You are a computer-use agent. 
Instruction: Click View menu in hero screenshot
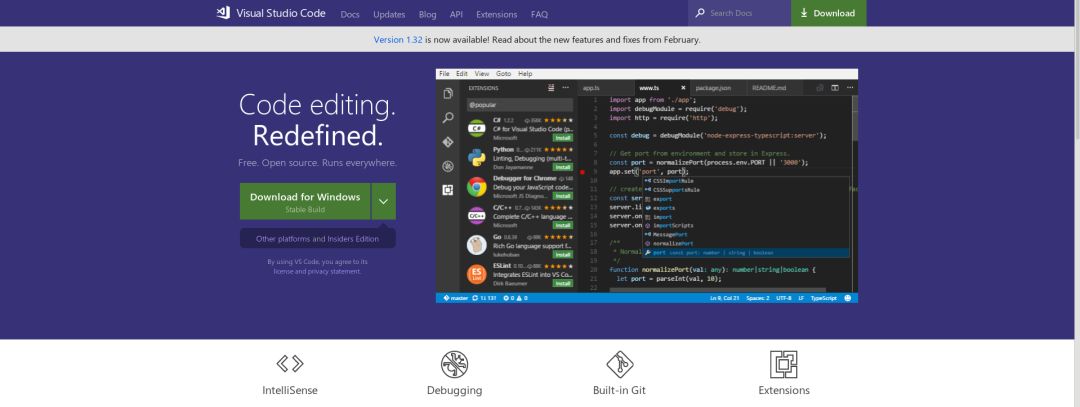(482, 74)
